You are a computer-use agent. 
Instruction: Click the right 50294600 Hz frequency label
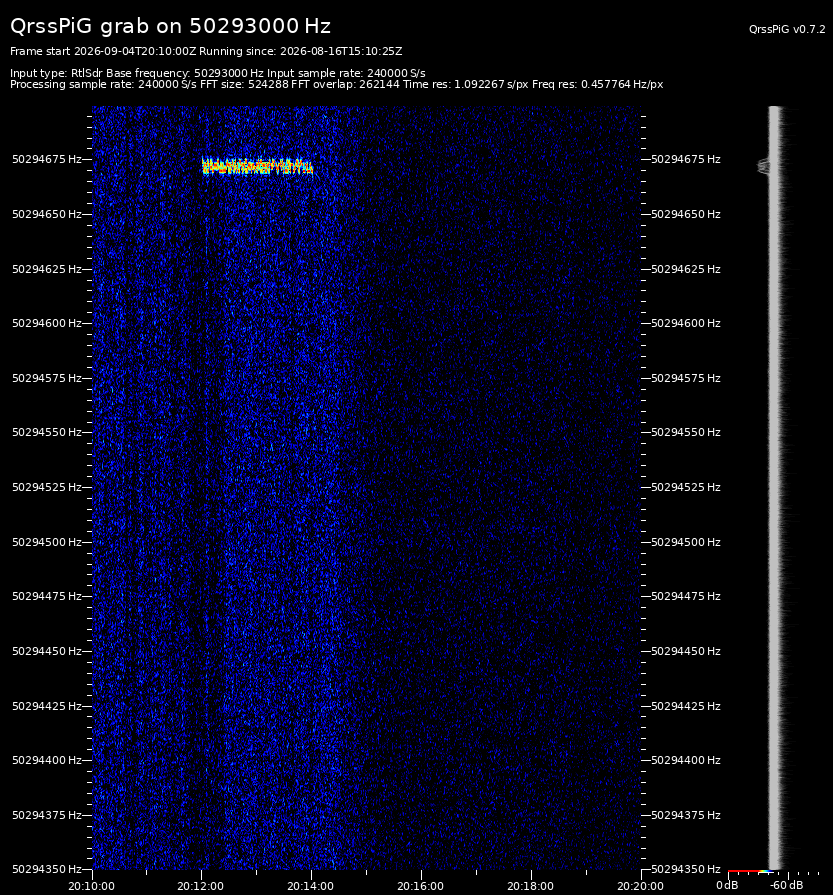686,323
